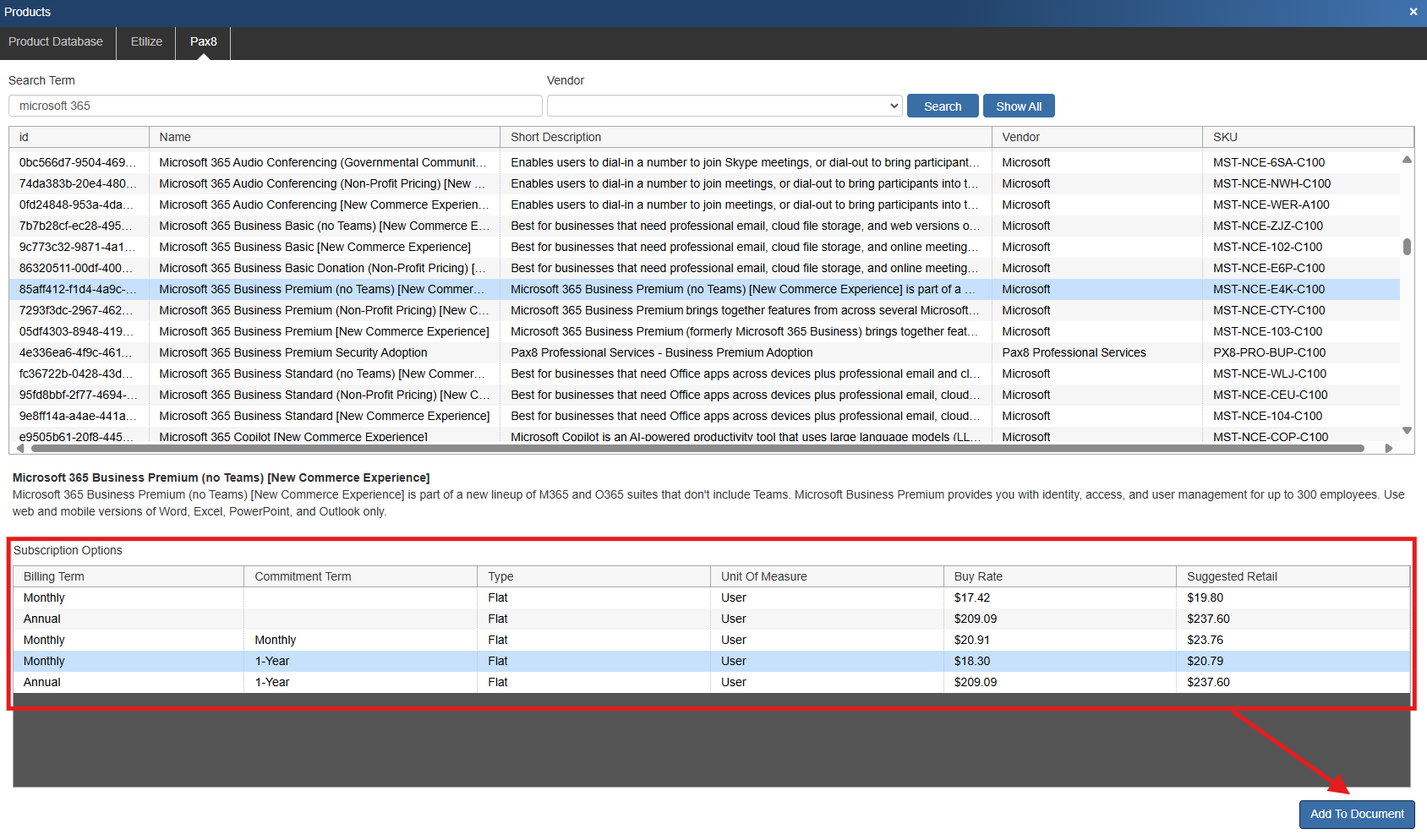Click the Search button
Viewport: 1427px width, 840px height.
[x=942, y=106]
